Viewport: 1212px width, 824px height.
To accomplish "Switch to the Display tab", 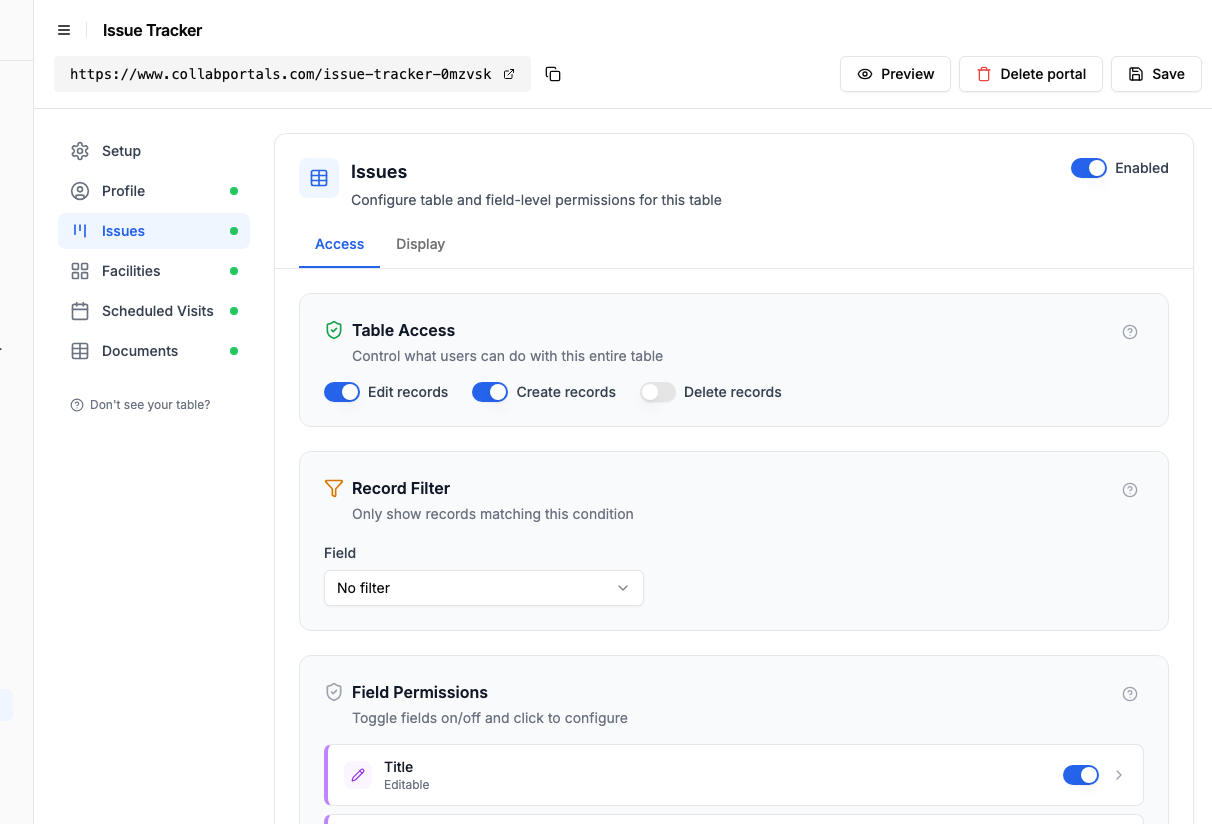I will coord(420,244).
